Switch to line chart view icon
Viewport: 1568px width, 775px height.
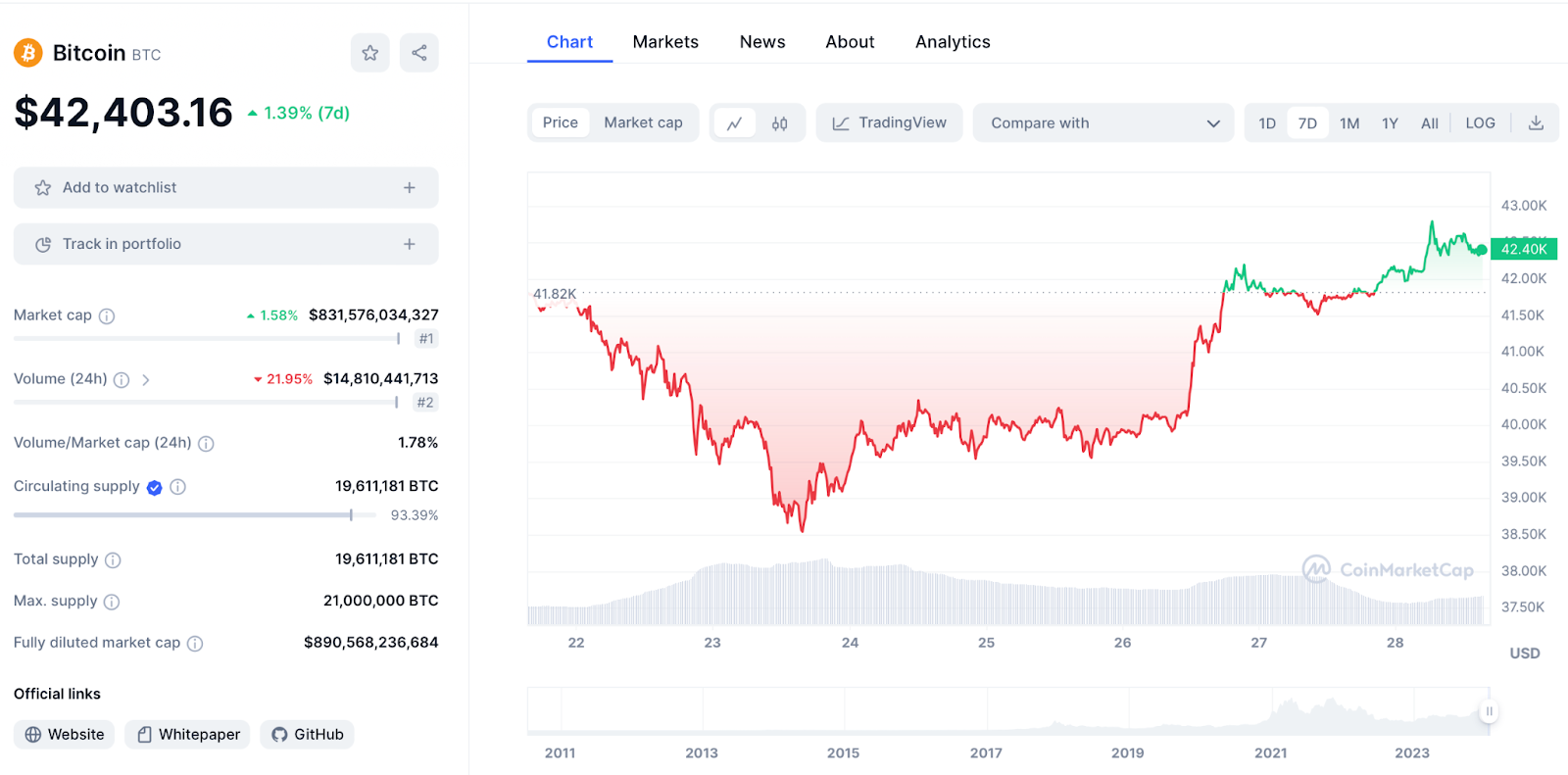[735, 123]
